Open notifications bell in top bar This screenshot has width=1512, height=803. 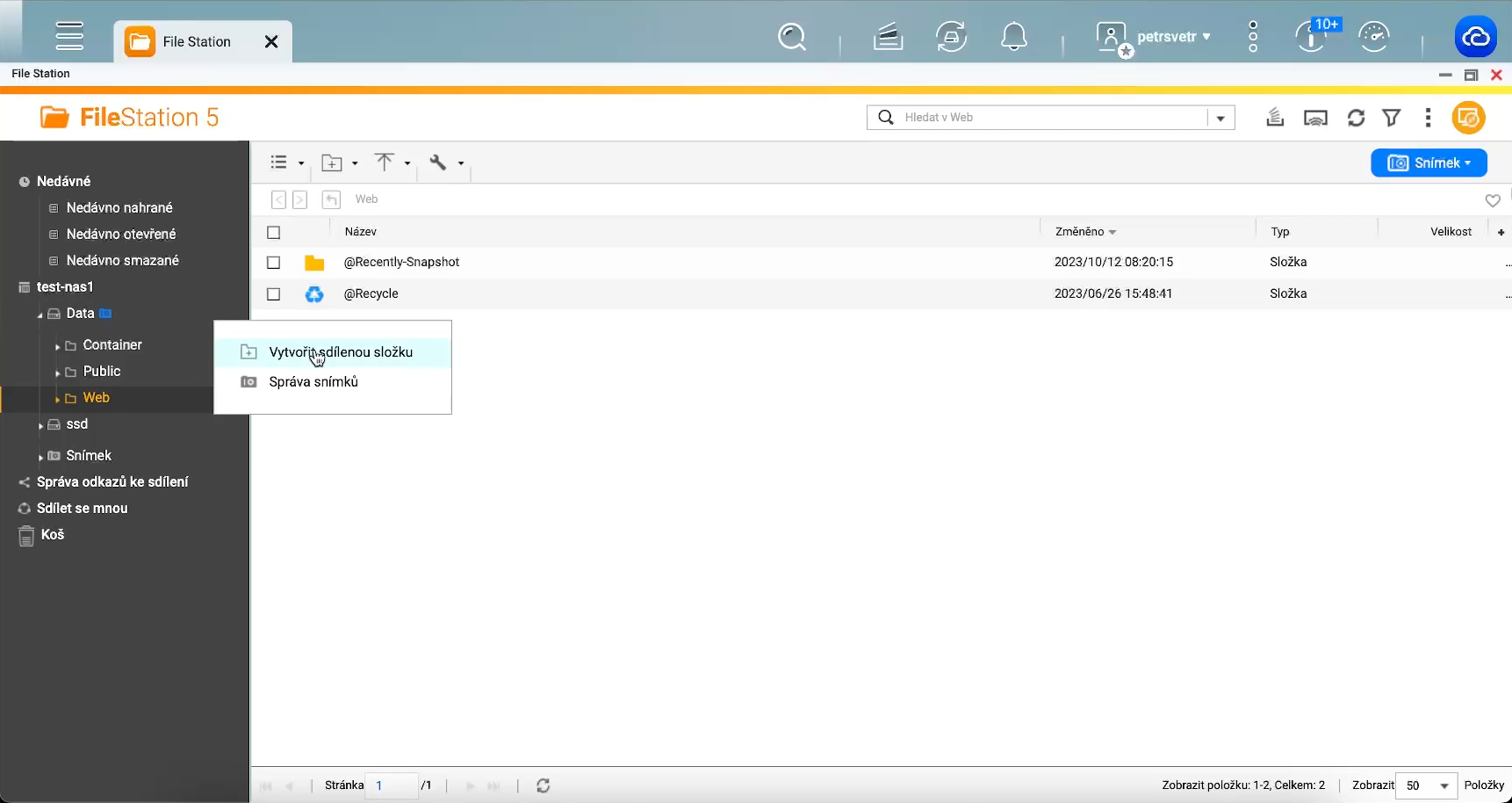(x=1014, y=36)
